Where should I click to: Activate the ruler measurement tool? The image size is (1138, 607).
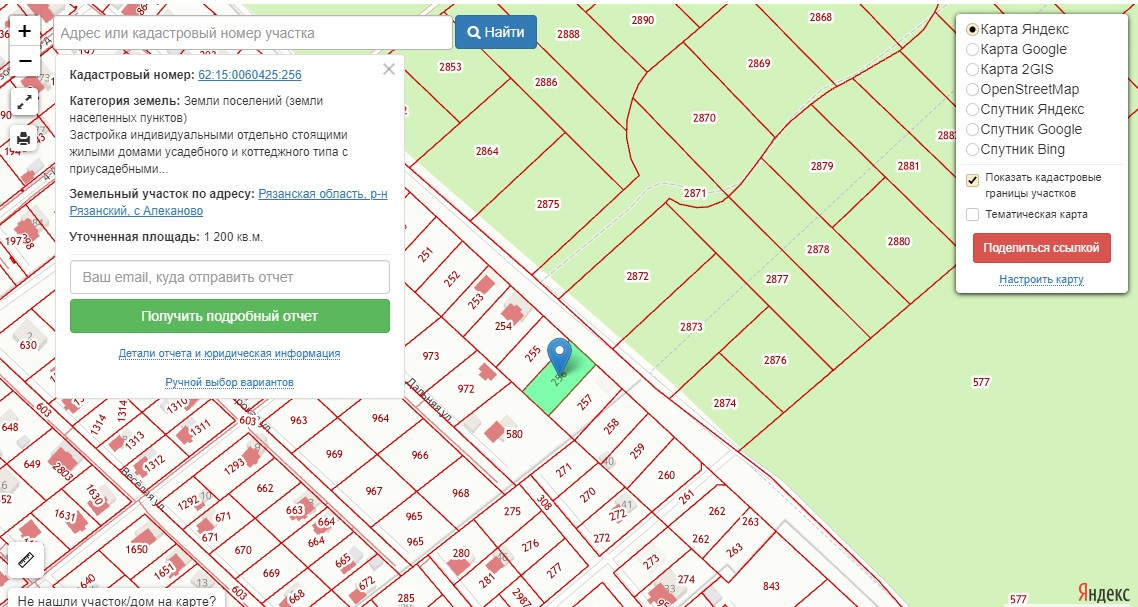click(x=27, y=560)
